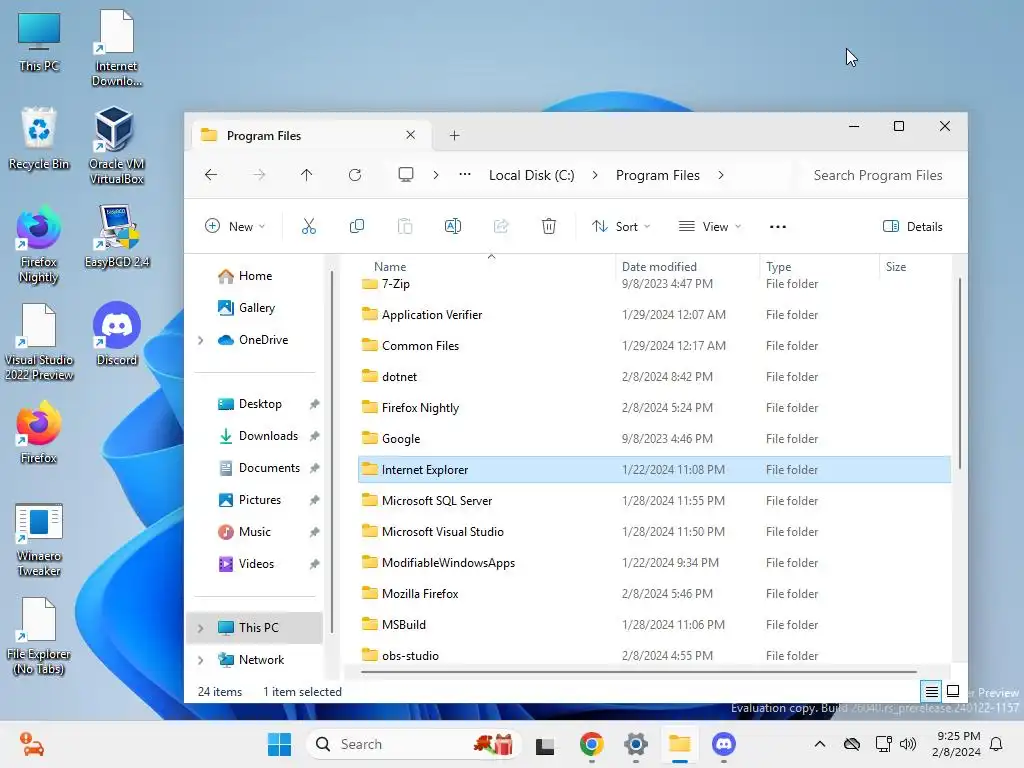Click the PC monitor icon in address bar
The width and height of the screenshot is (1024, 768).
click(x=406, y=175)
